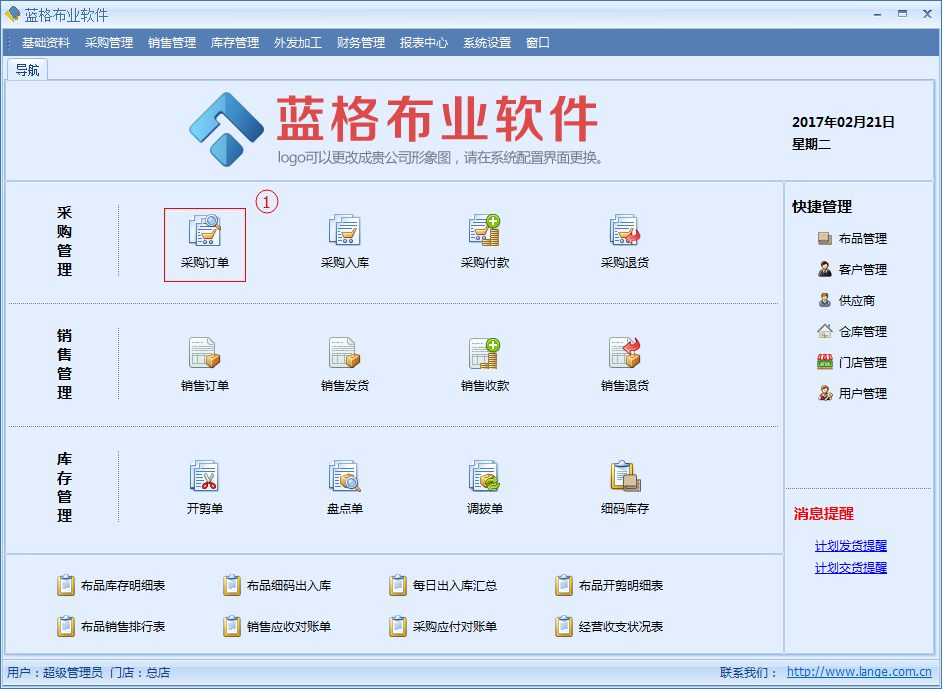Click the 销售退货 sales return icon
This screenshot has width=942, height=689.
click(625, 354)
